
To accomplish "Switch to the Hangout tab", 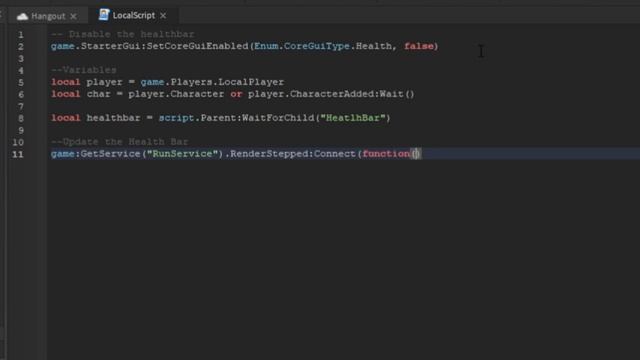I will 47,16.
